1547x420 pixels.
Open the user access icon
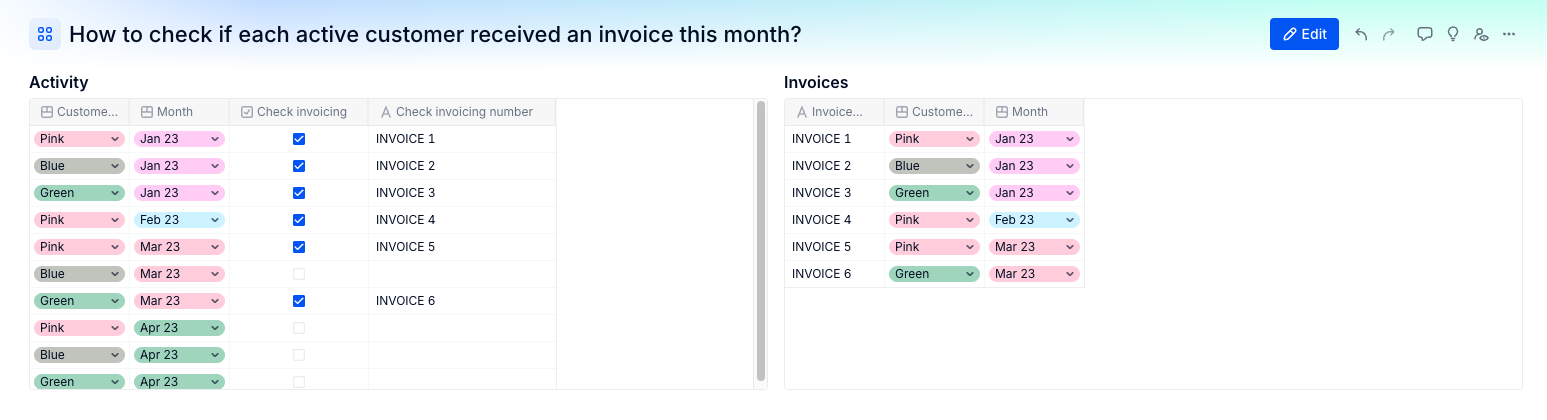tap(1481, 34)
